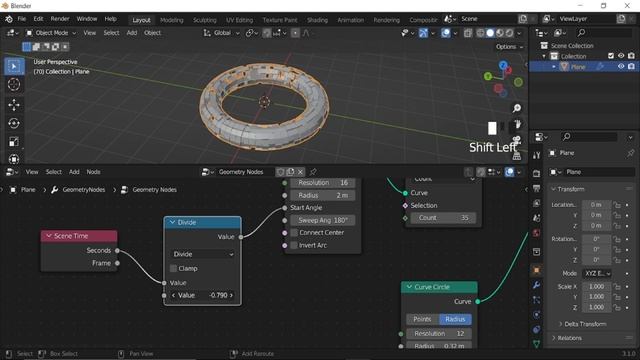Expand the Plane object in outliner
Viewport: 640px width, 360px height.
click(554, 67)
